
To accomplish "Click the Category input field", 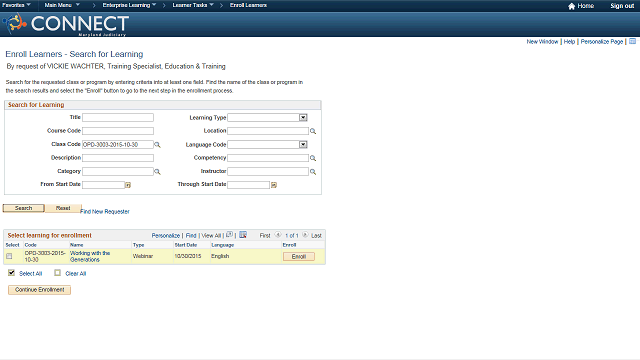I will pyautogui.click(x=118, y=171).
